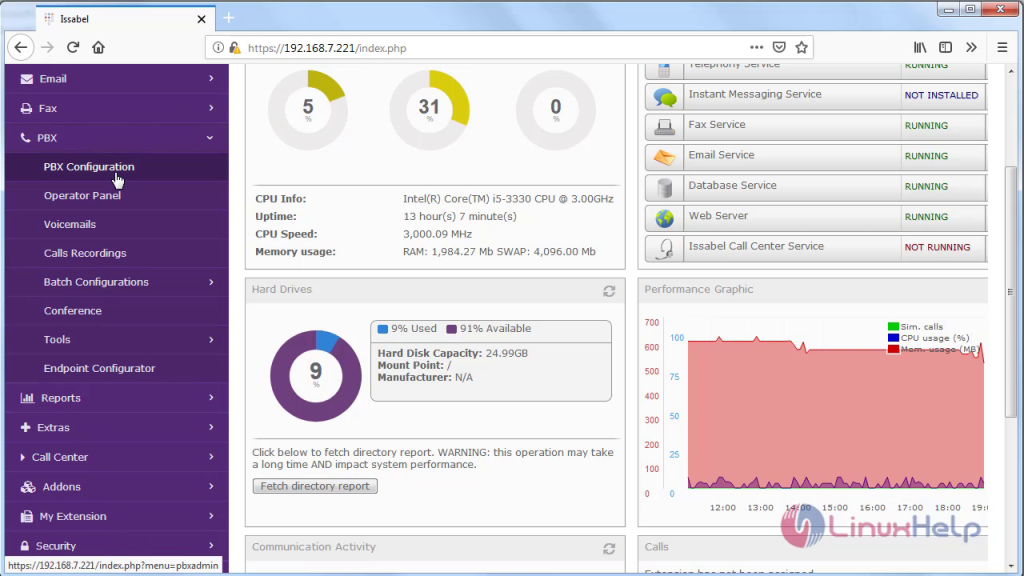Viewport: 1024px width, 576px height.
Task: Bookmark this page with the star icon
Action: pyautogui.click(x=801, y=47)
